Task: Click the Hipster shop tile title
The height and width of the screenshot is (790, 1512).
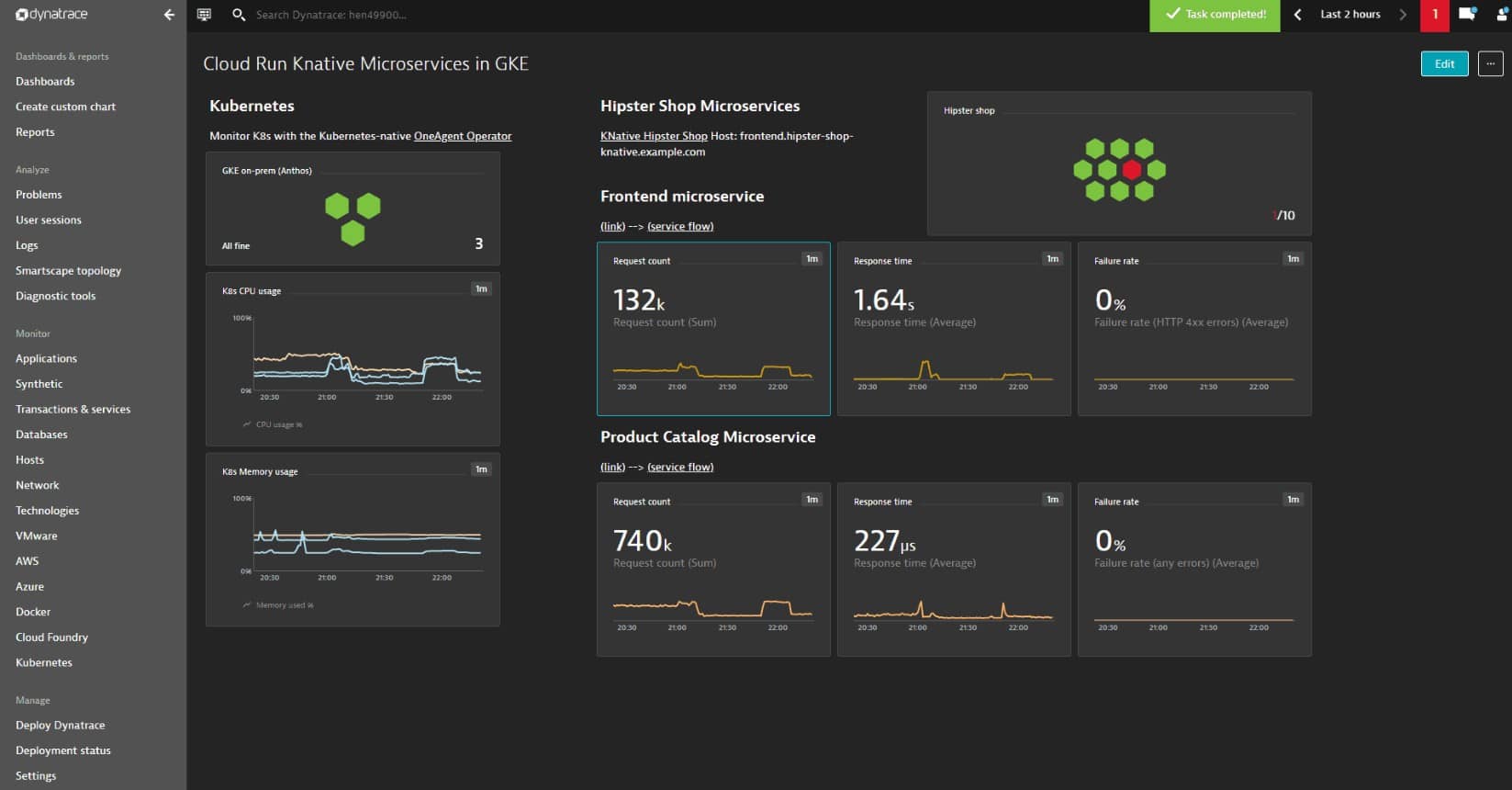Action: click(969, 110)
